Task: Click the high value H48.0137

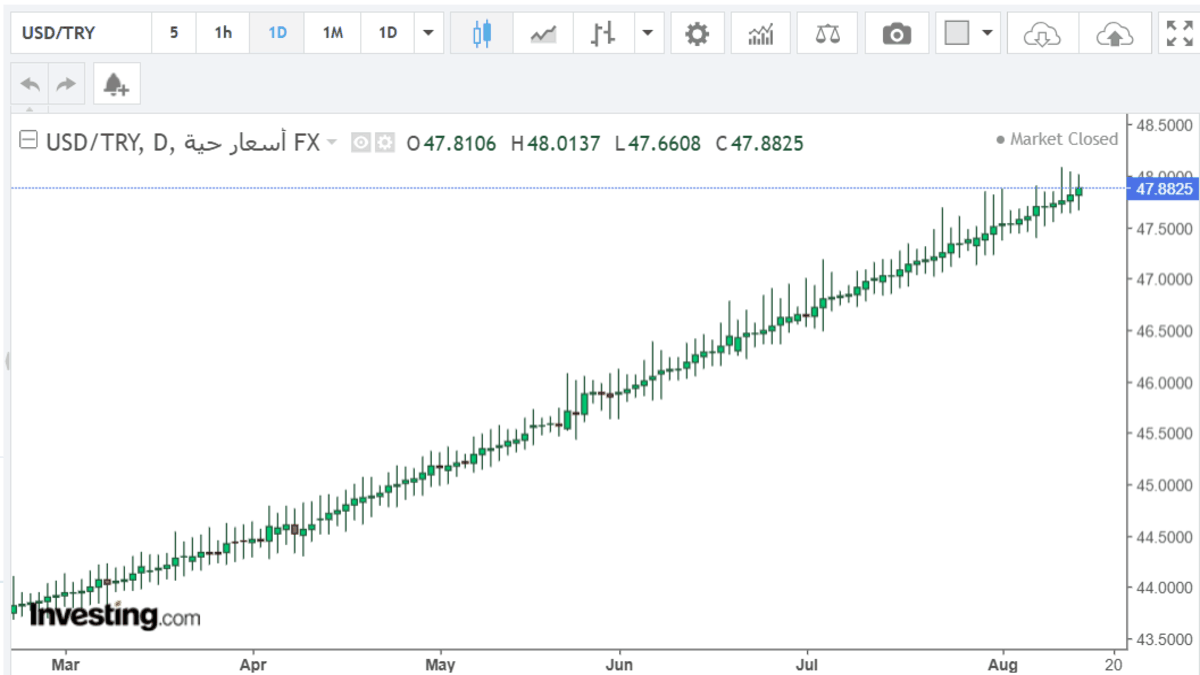Action: (556, 143)
